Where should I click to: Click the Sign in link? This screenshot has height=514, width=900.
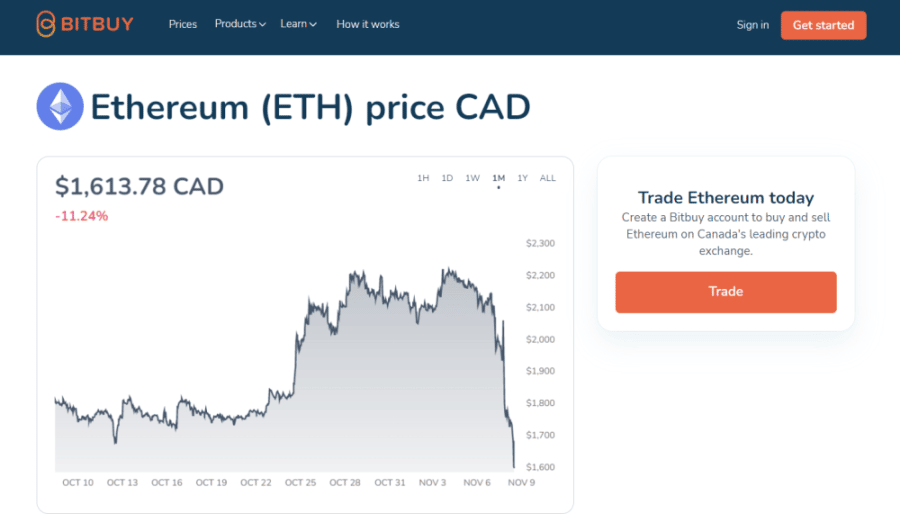click(x=752, y=25)
